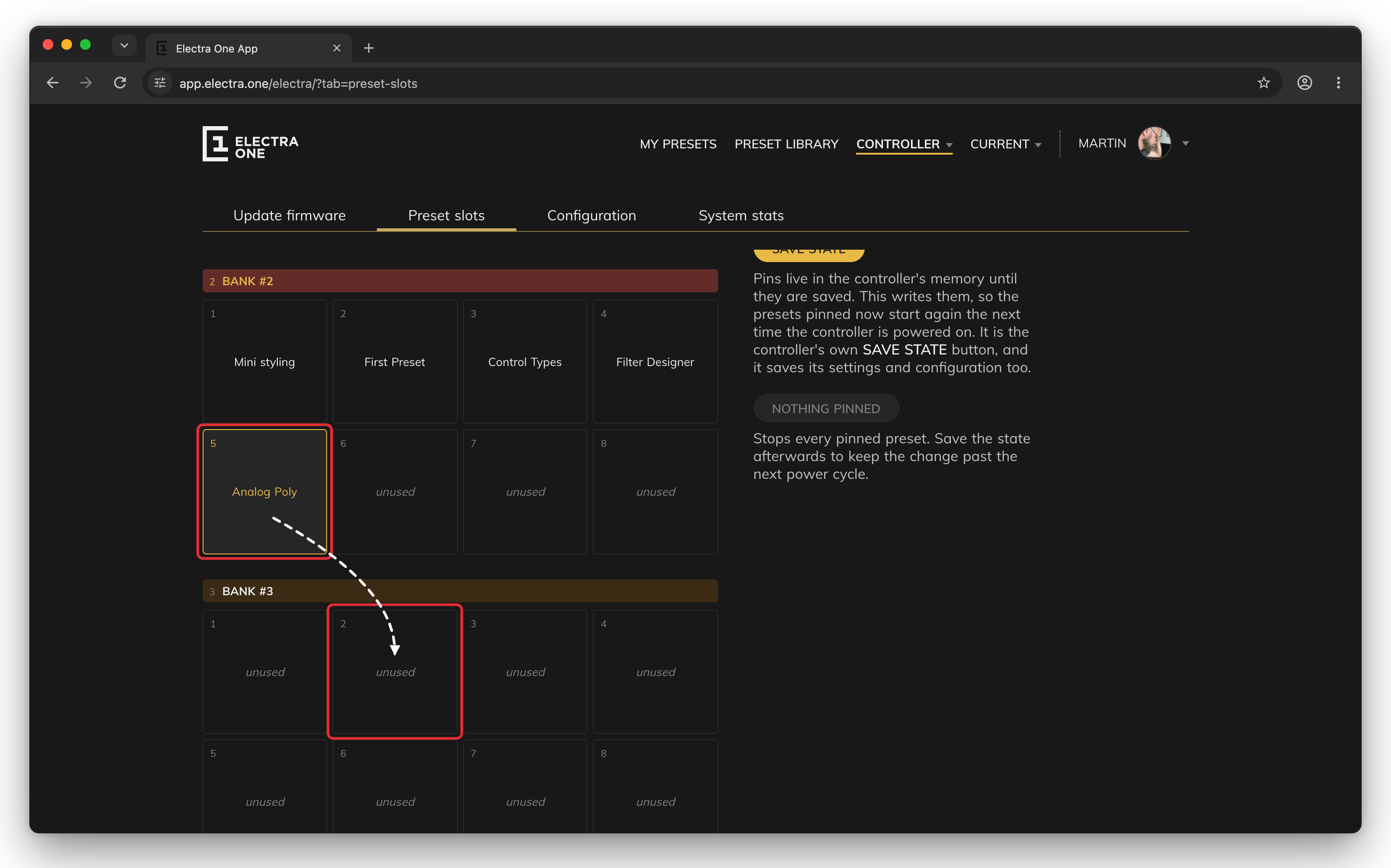
Task: Select the Control Types preset slot
Action: (x=525, y=362)
